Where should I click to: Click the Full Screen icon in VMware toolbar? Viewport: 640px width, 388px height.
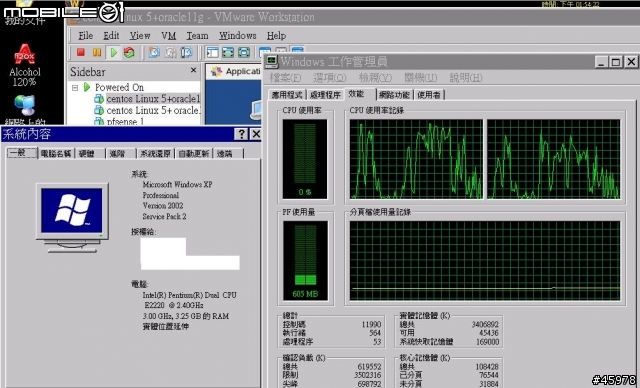[x=228, y=52]
